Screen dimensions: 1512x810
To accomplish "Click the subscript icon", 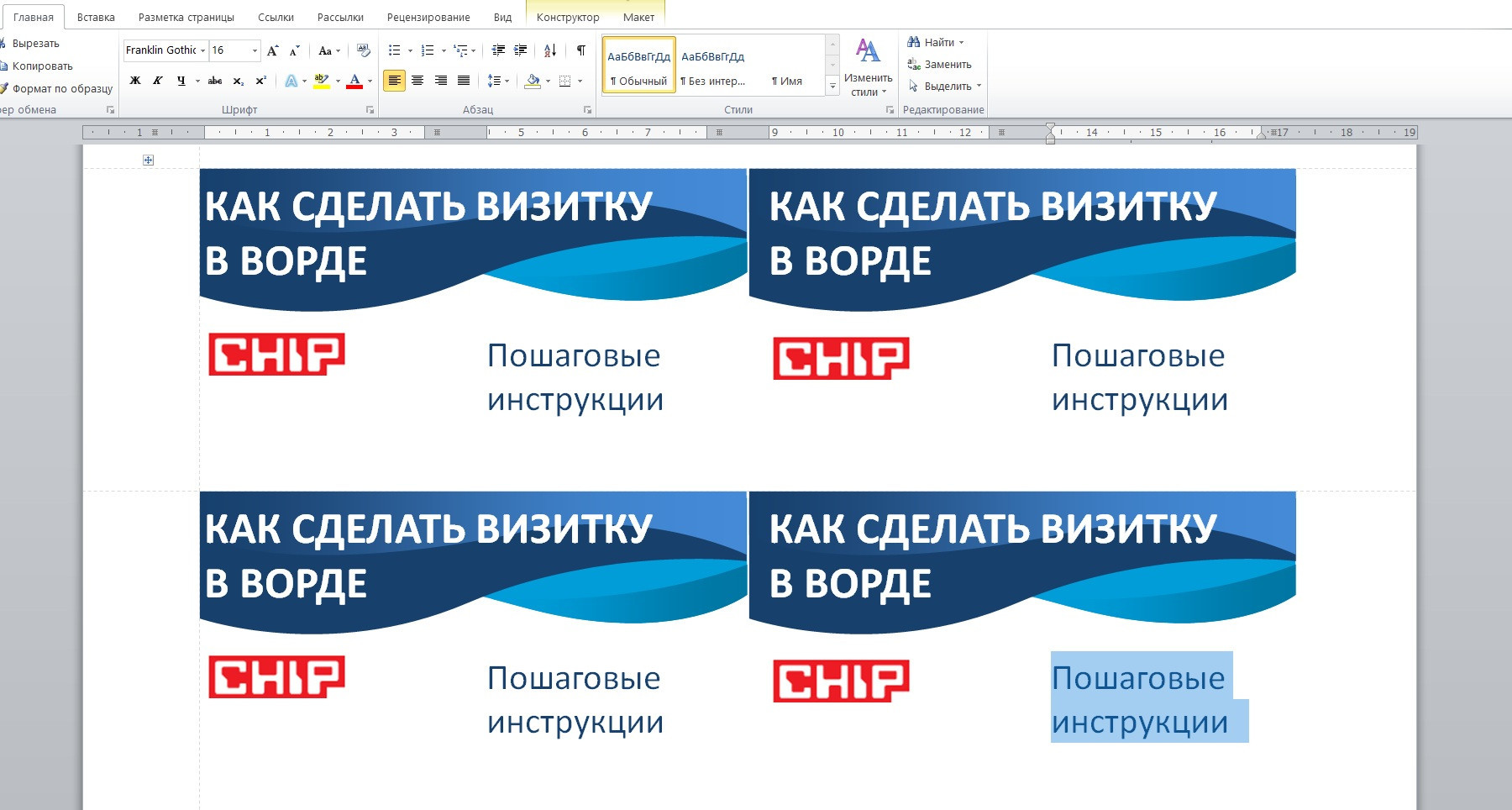I will pos(238,82).
